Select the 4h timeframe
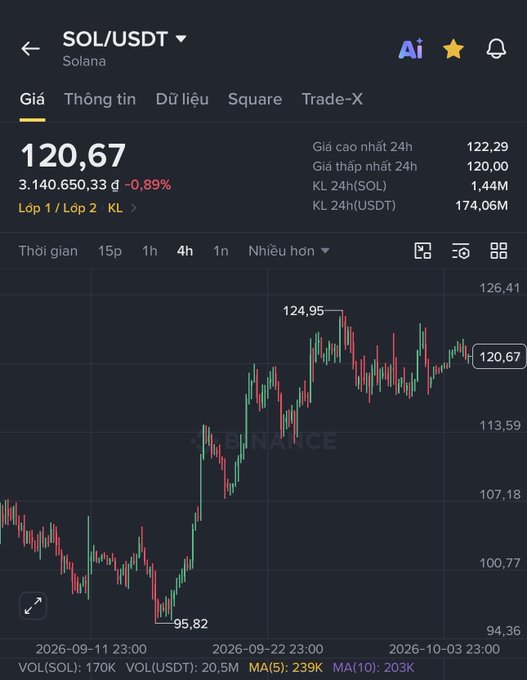 click(x=185, y=251)
